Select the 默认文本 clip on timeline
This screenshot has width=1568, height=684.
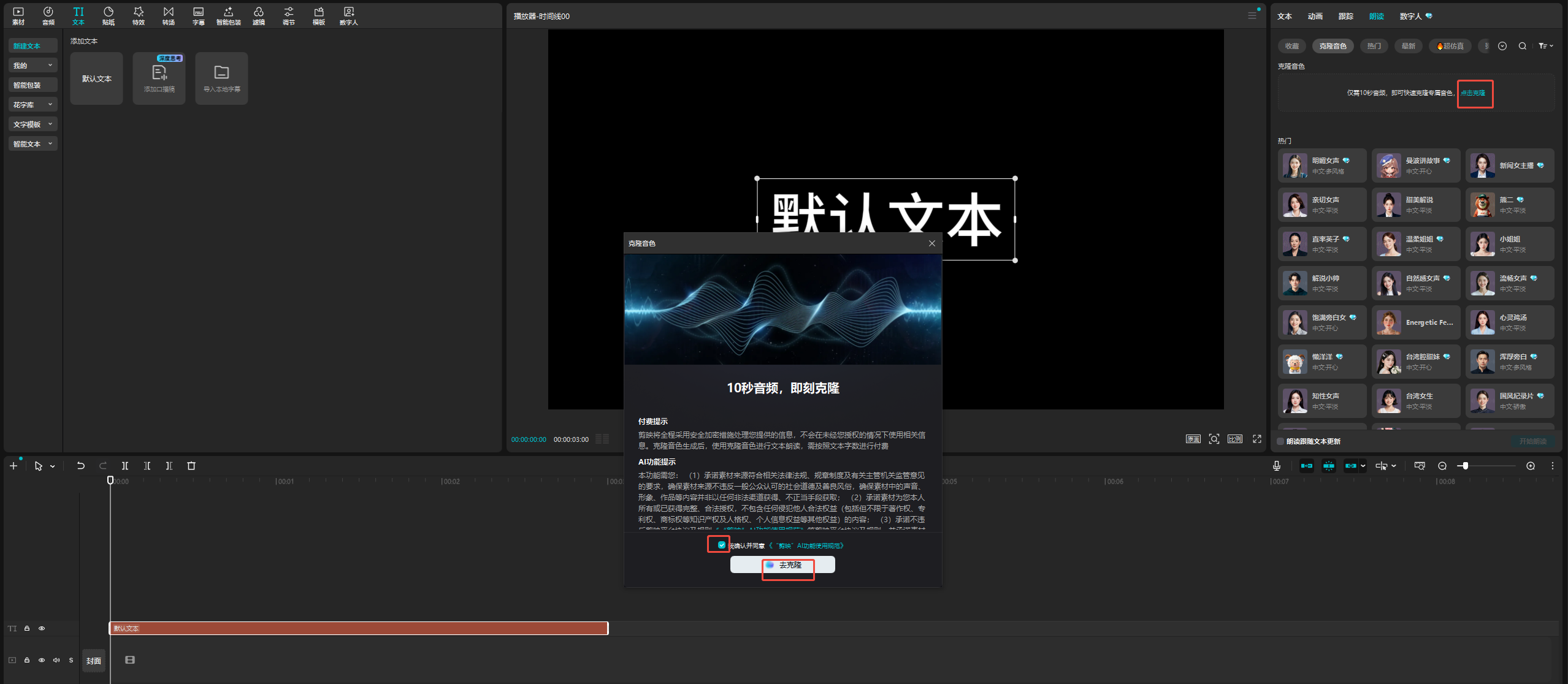click(358, 628)
